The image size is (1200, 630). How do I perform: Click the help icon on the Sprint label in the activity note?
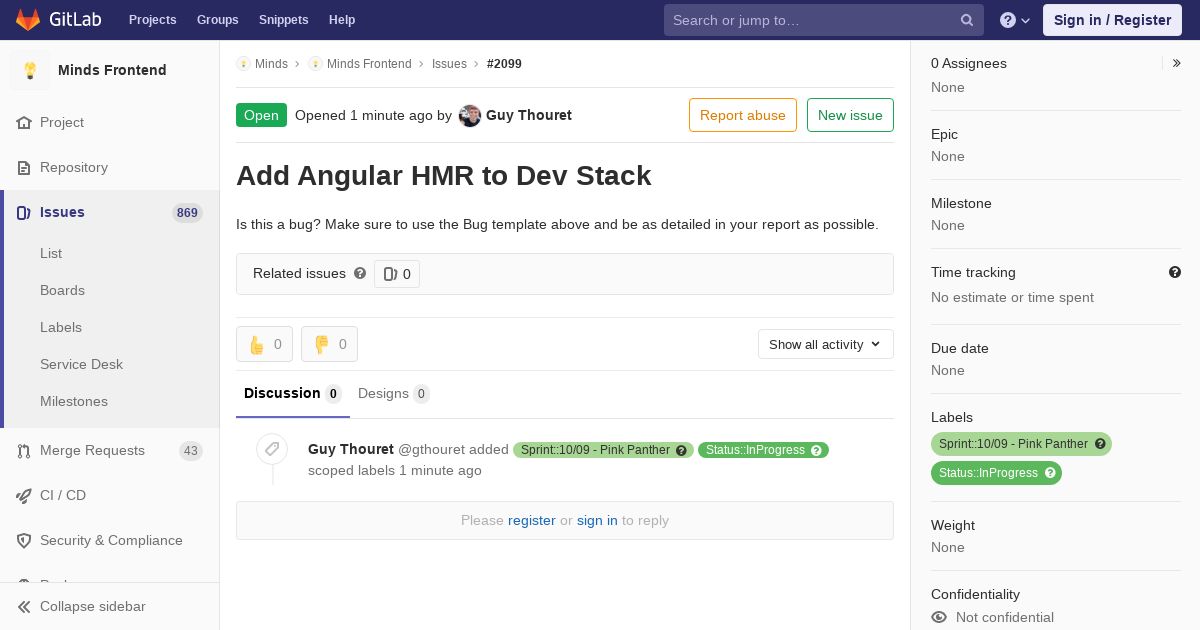[682, 450]
